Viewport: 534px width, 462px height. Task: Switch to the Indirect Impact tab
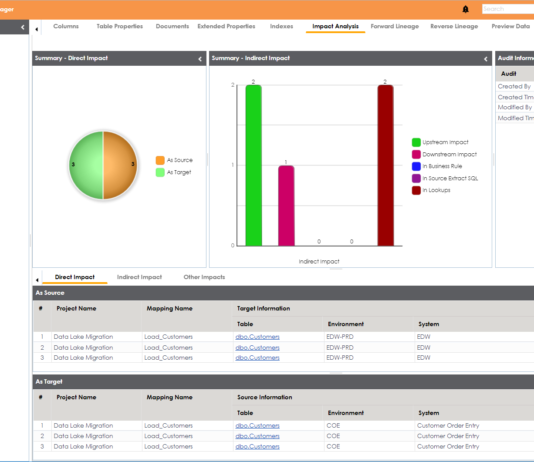(139, 277)
